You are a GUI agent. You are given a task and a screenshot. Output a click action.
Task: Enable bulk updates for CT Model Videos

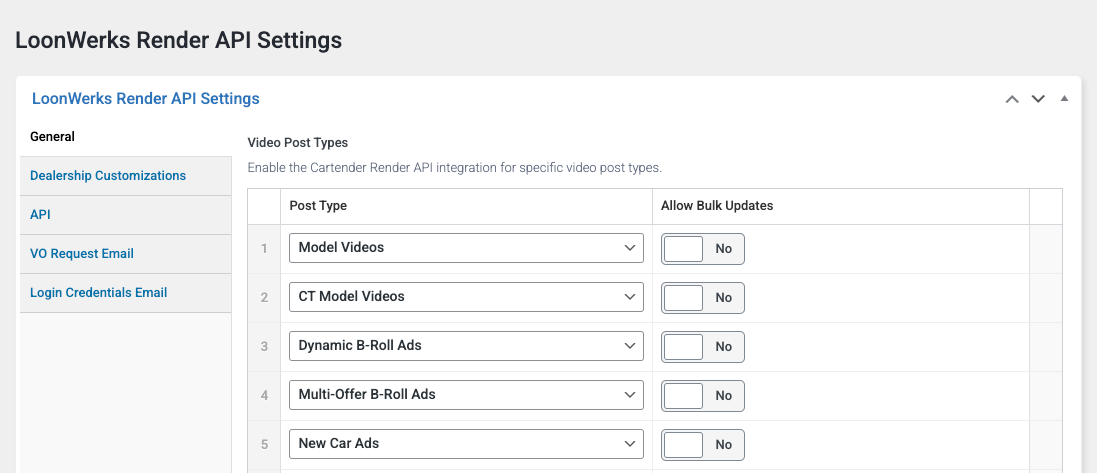coord(703,298)
